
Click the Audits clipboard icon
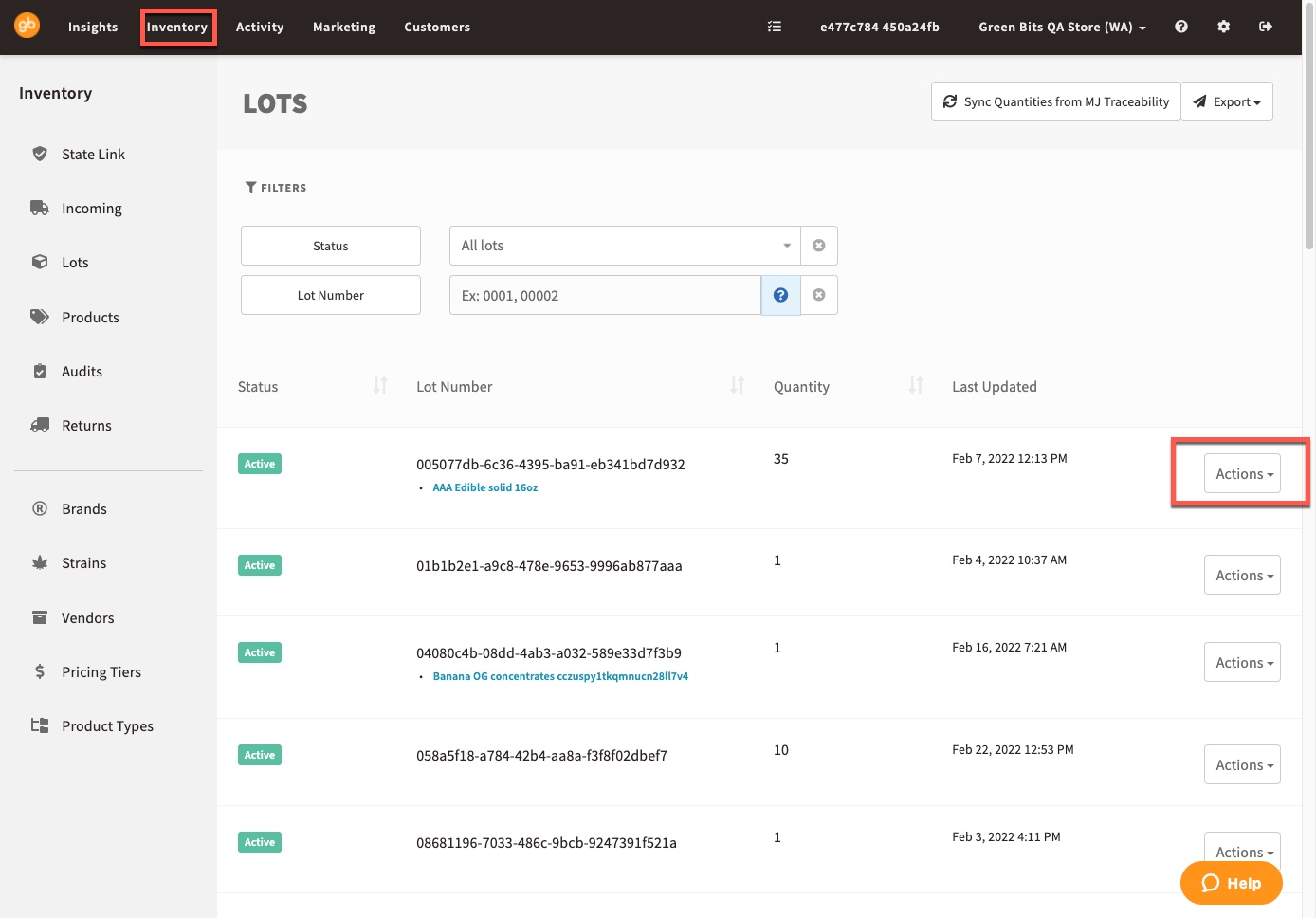(40, 371)
